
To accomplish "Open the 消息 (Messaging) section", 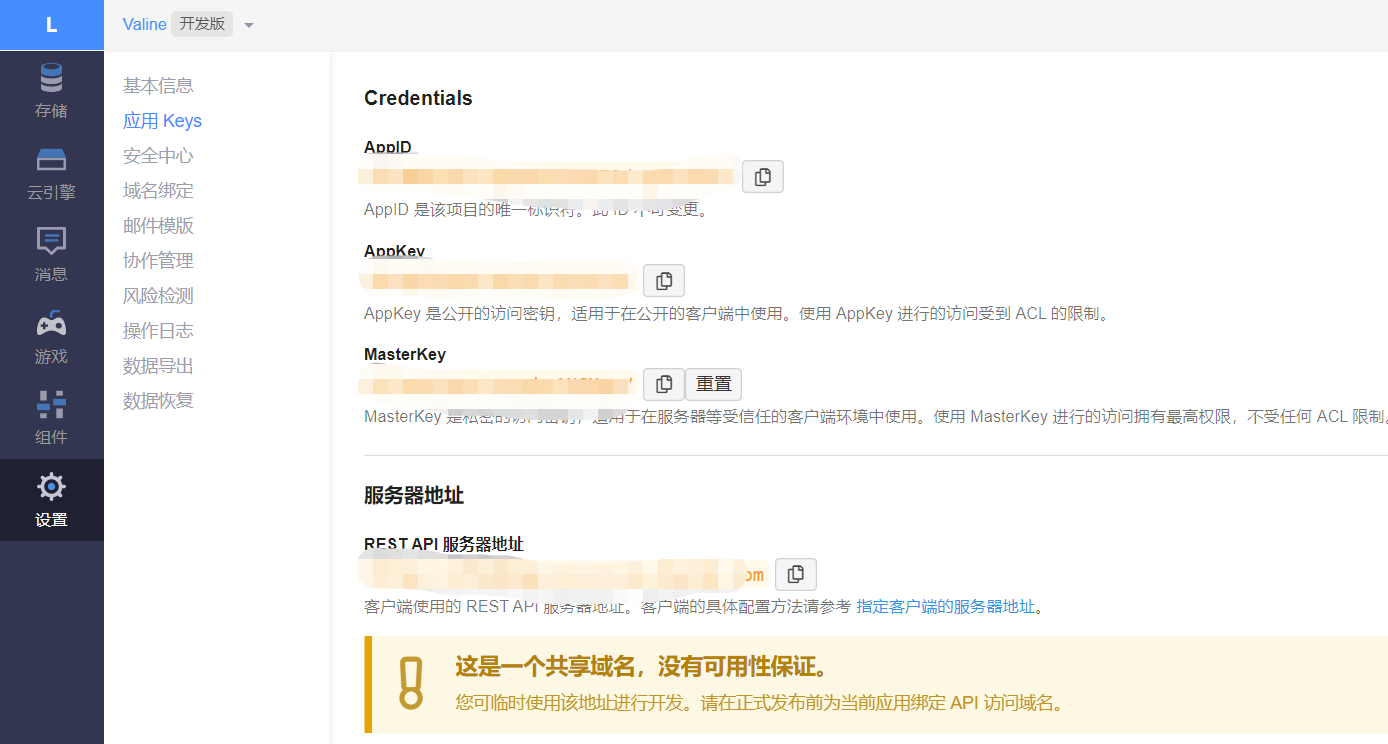I will [51, 254].
